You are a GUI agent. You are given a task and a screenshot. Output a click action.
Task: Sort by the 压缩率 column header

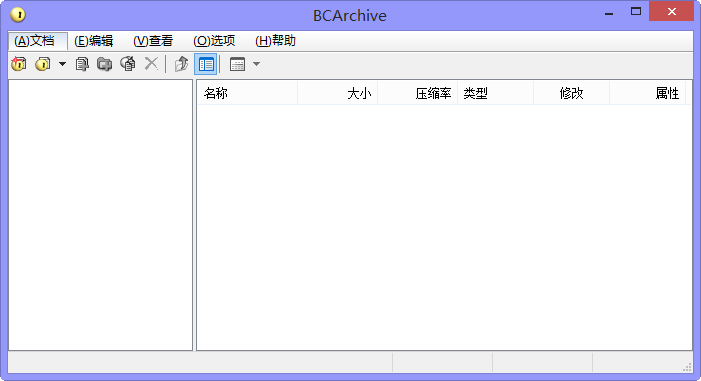[x=418, y=93]
